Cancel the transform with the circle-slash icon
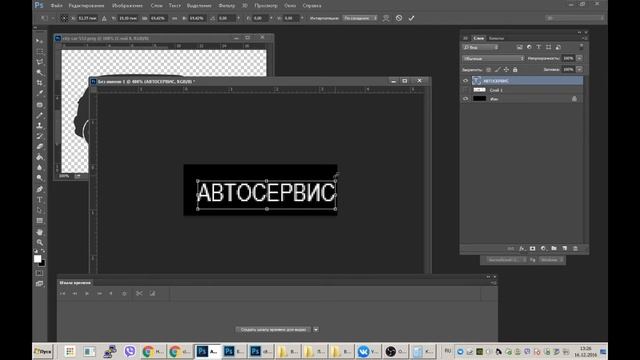 (399, 18)
